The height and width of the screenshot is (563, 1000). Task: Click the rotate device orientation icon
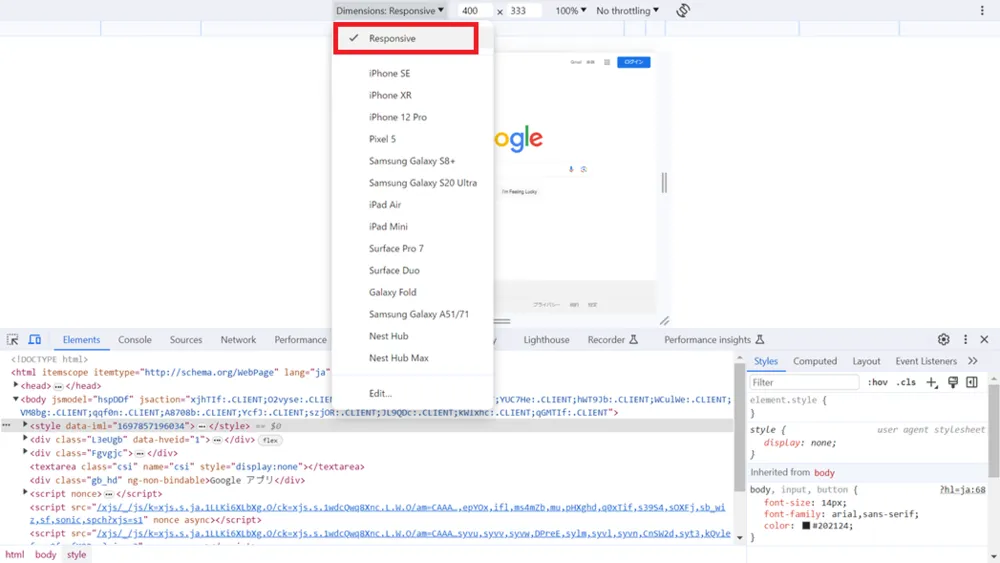[x=683, y=11]
